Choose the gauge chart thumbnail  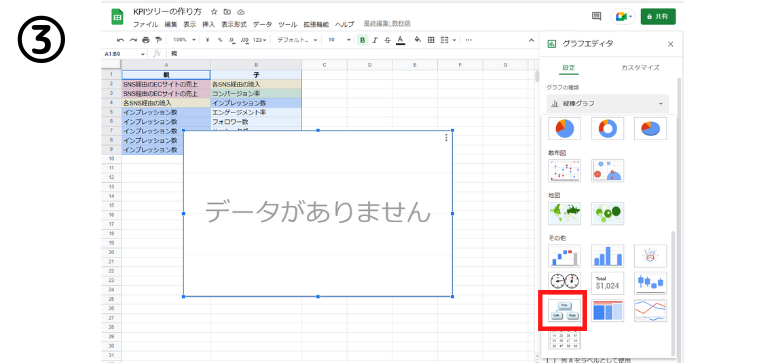click(x=564, y=283)
